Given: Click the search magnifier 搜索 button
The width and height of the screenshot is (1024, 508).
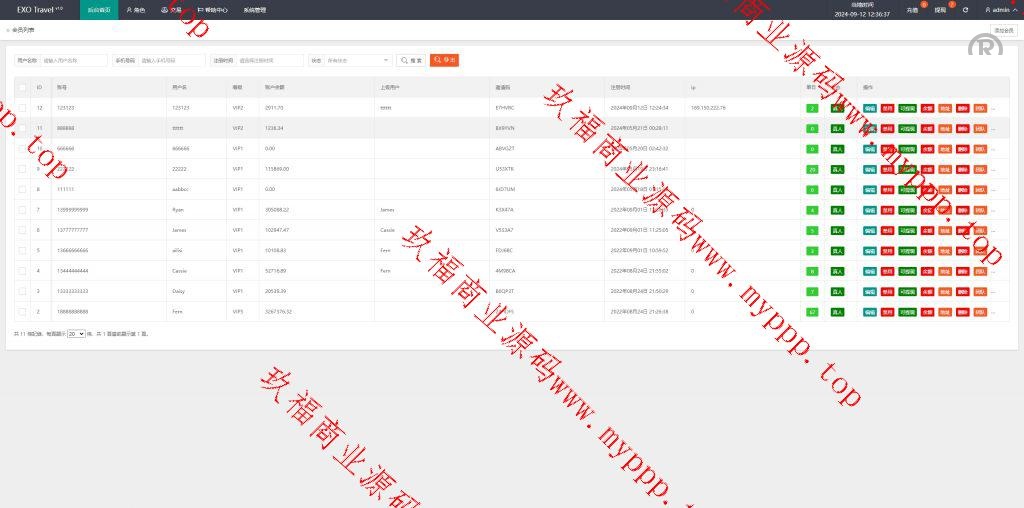Looking at the screenshot, I should (x=410, y=60).
